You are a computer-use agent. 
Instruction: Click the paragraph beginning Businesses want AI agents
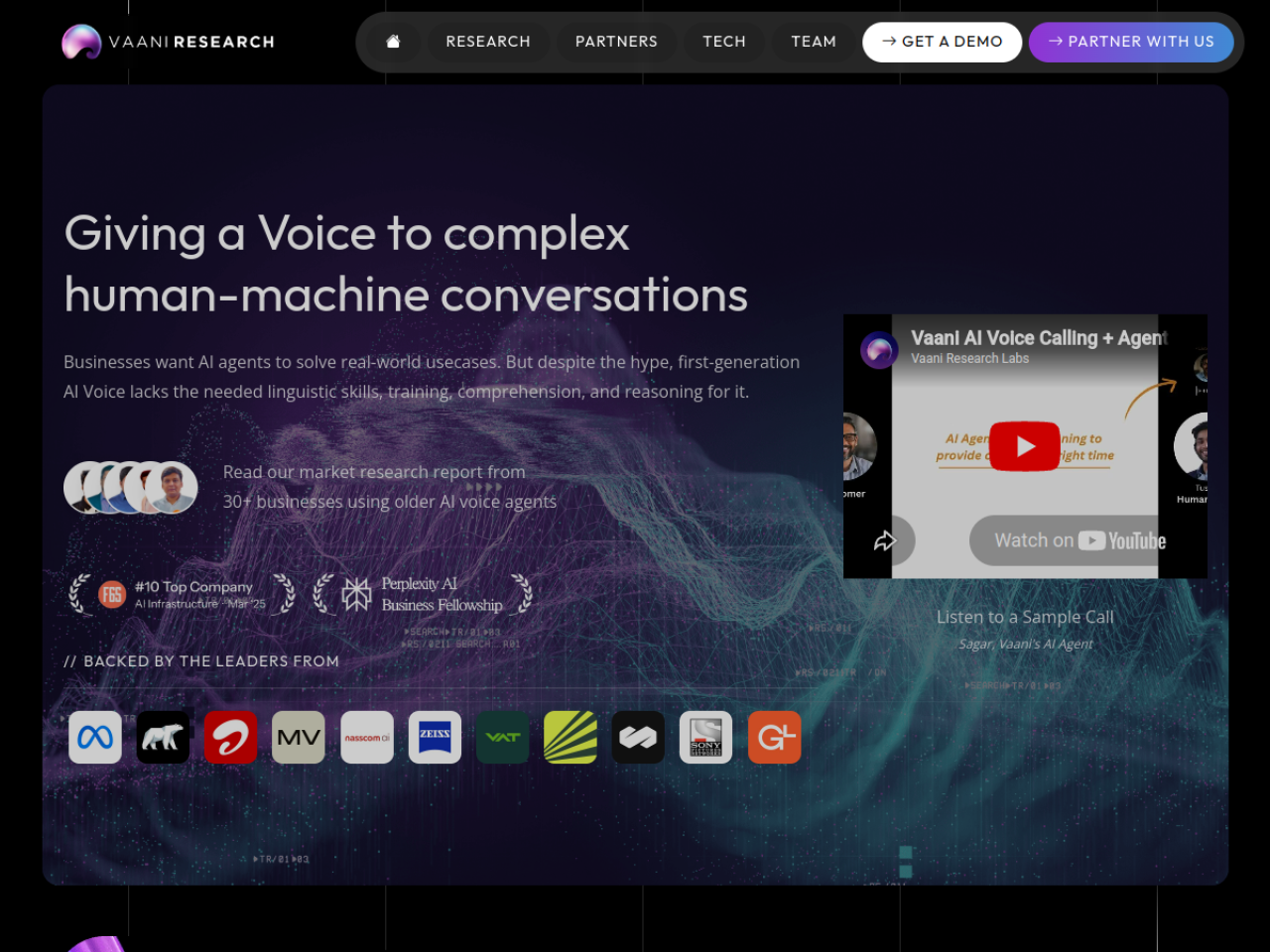[432, 377]
